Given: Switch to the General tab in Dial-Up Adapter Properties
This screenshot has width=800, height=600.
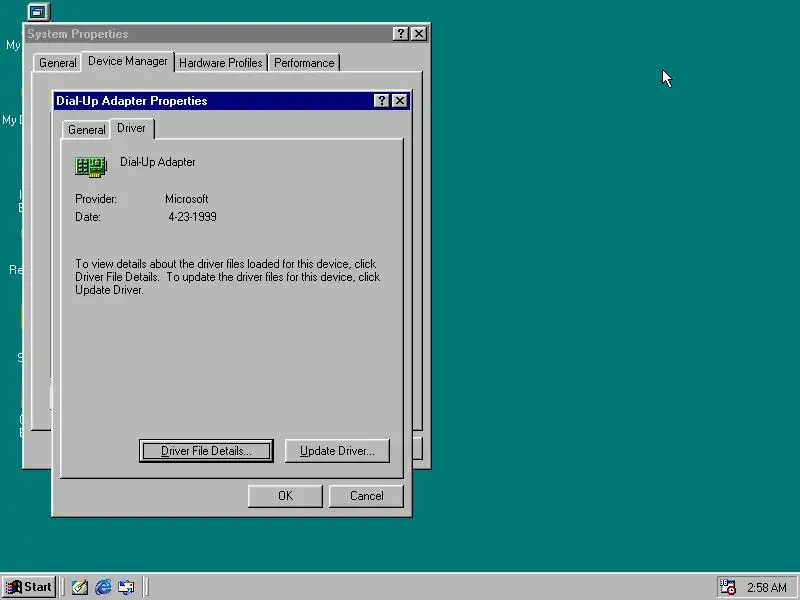Looking at the screenshot, I should coord(86,130).
